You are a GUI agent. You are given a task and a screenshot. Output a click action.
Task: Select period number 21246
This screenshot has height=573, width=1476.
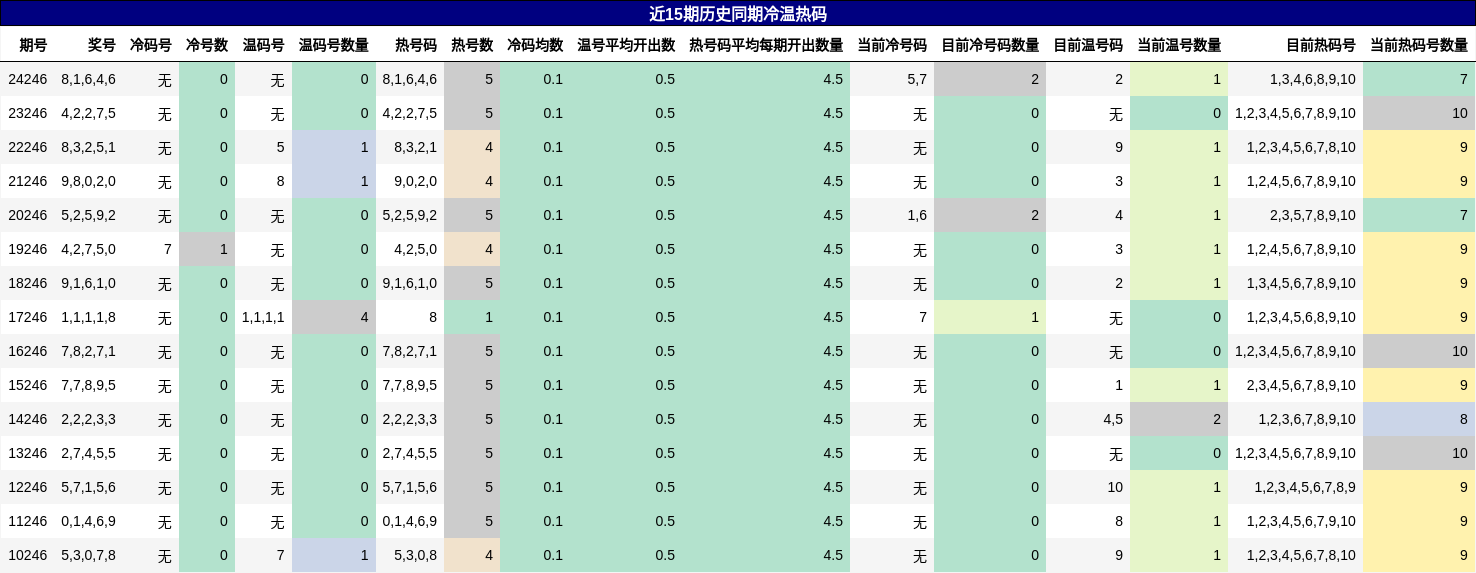tap(27, 181)
